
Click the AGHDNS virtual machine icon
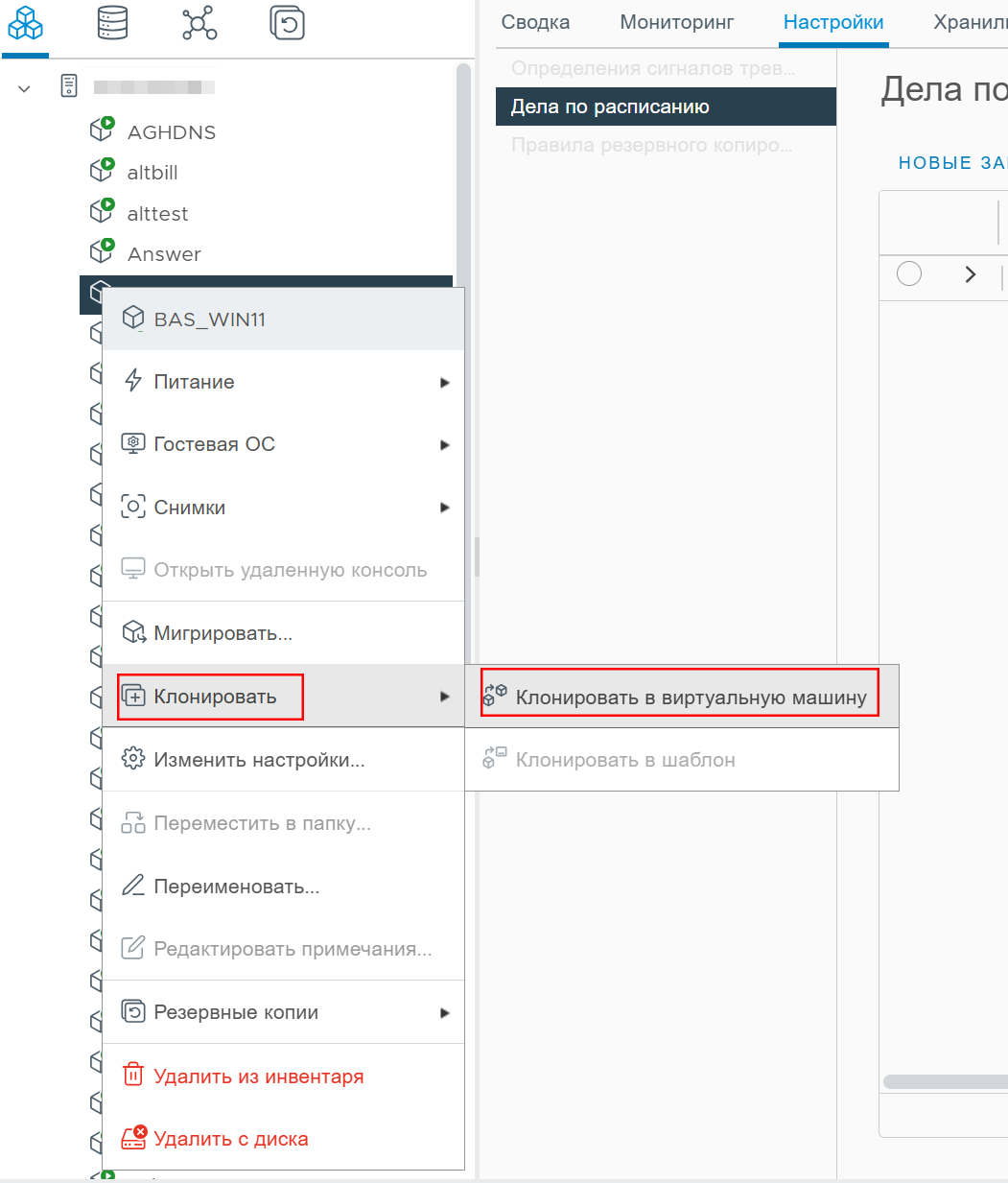coord(102,130)
